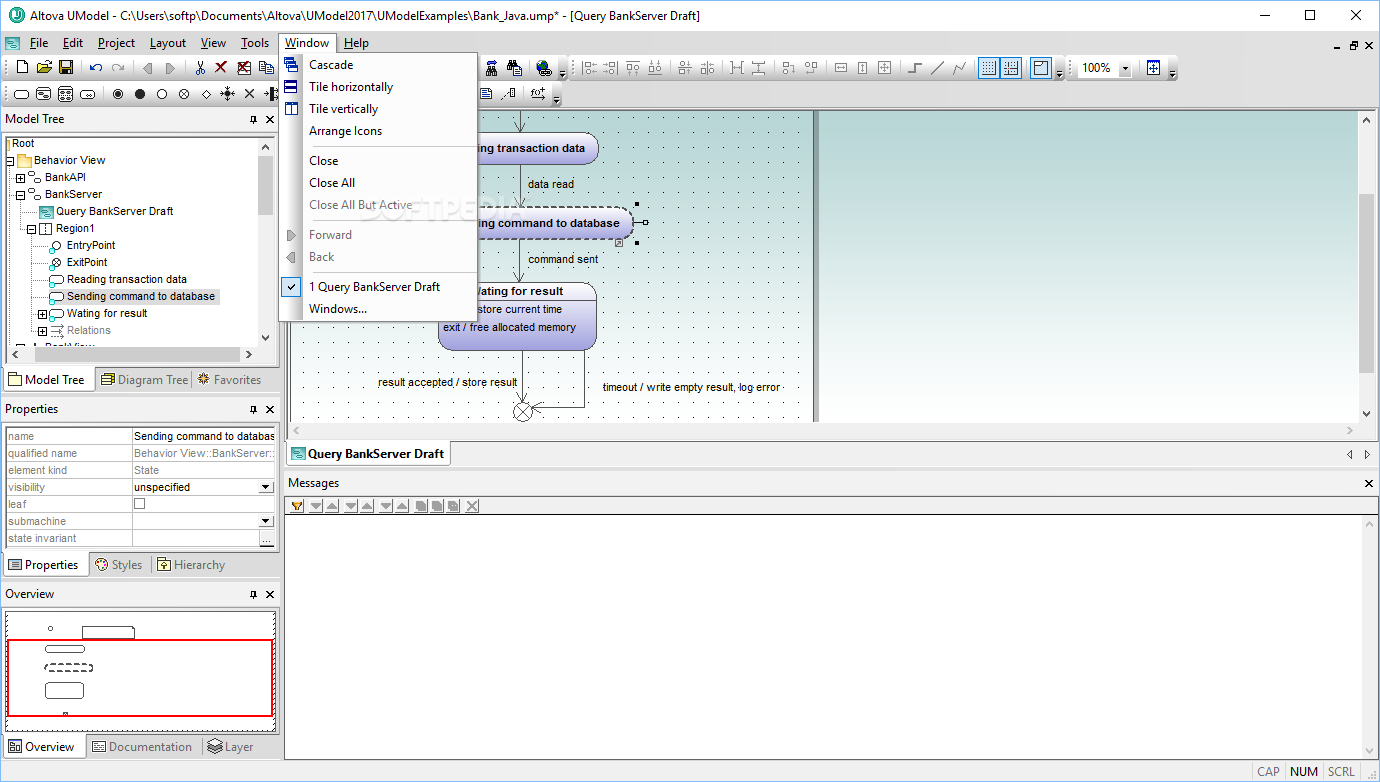
Task: Click the Undo arrow icon
Action: [96, 68]
